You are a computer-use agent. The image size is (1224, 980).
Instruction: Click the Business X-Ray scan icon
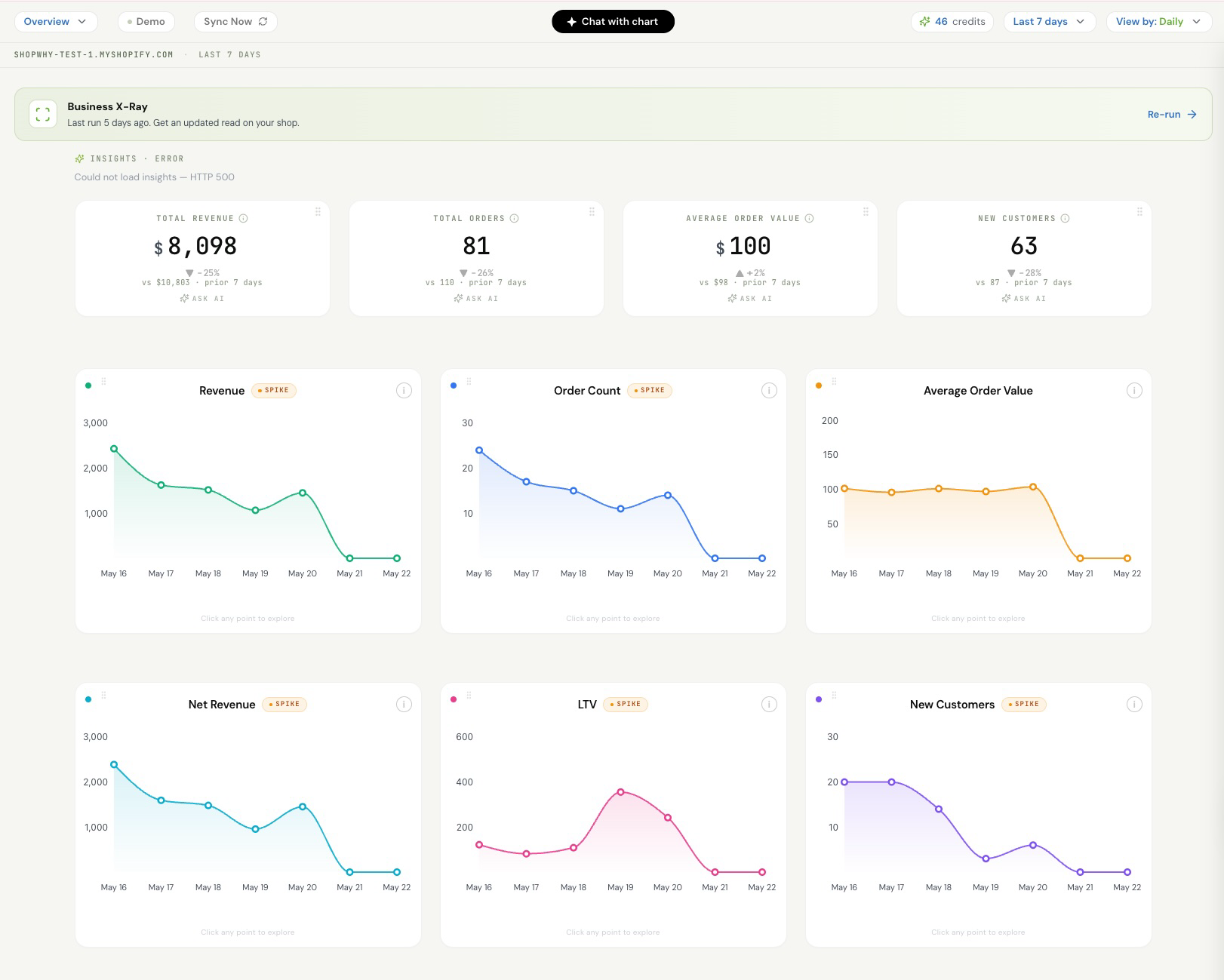tap(43, 114)
